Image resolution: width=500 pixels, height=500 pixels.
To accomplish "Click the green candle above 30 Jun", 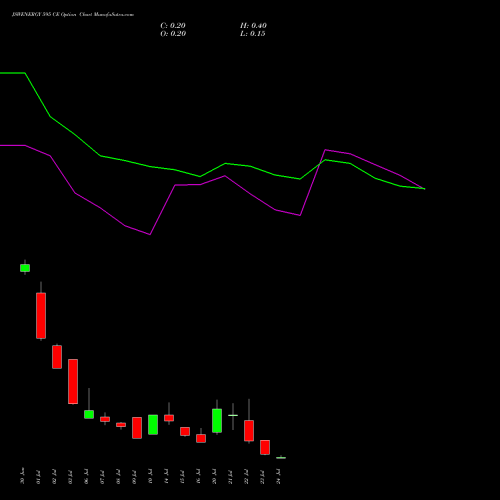I will 25,268.
